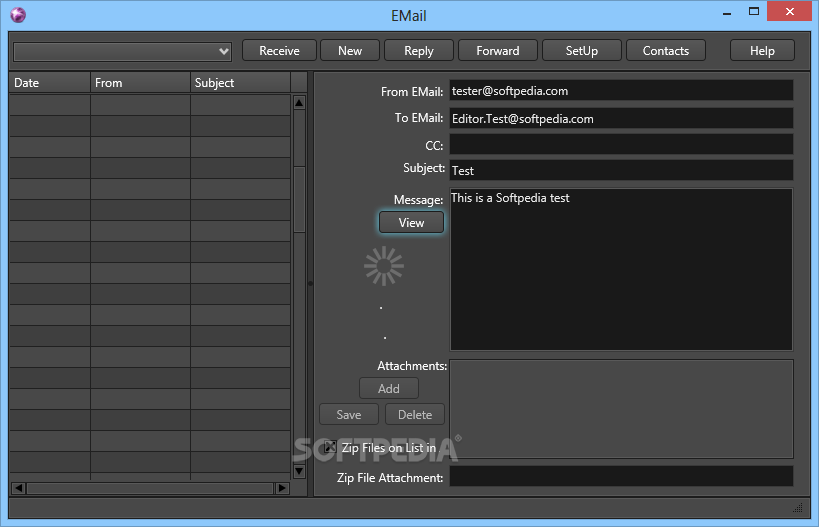Screen dimensions: 819x527
Task: Click the Save attachment button
Action: [348, 415]
